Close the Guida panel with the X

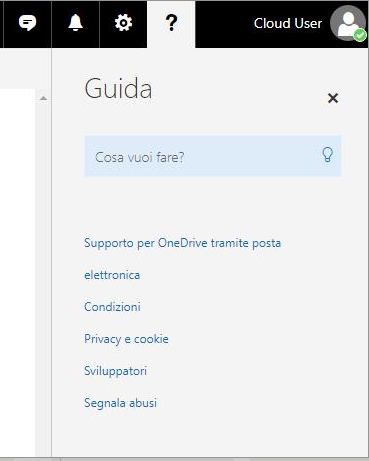point(333,98)
